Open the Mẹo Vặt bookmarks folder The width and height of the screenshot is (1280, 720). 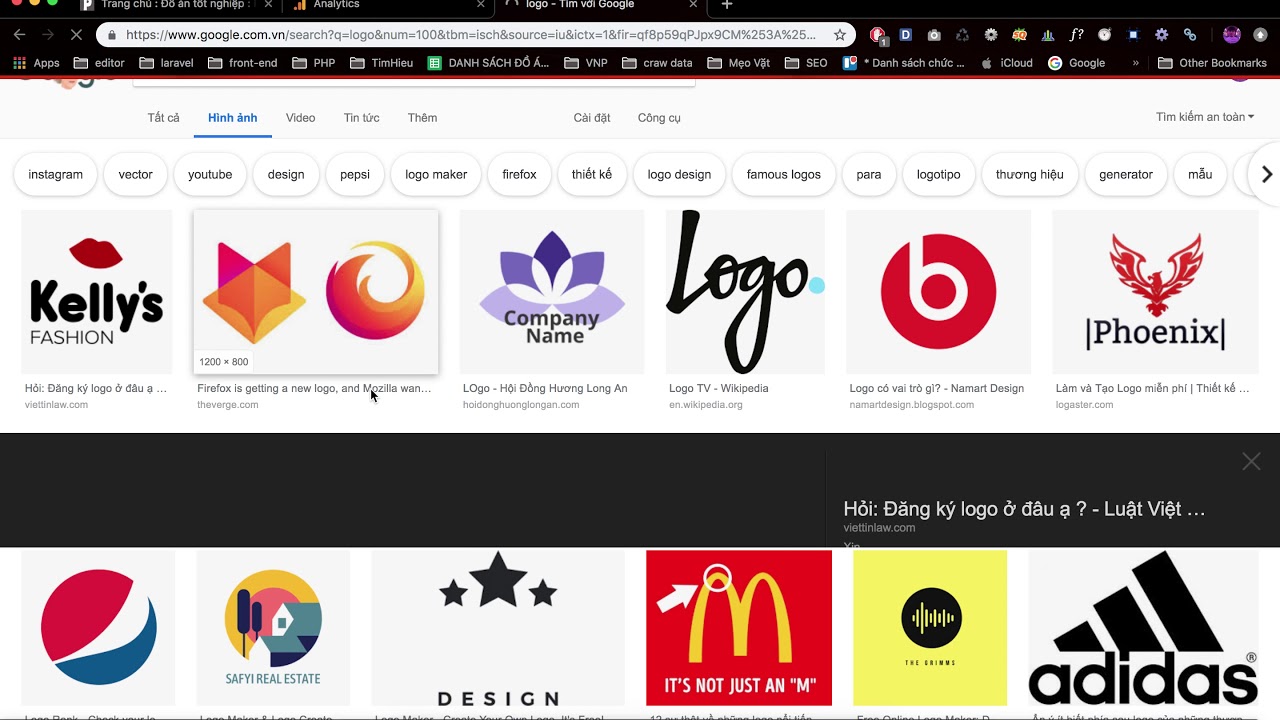[739, 63]
